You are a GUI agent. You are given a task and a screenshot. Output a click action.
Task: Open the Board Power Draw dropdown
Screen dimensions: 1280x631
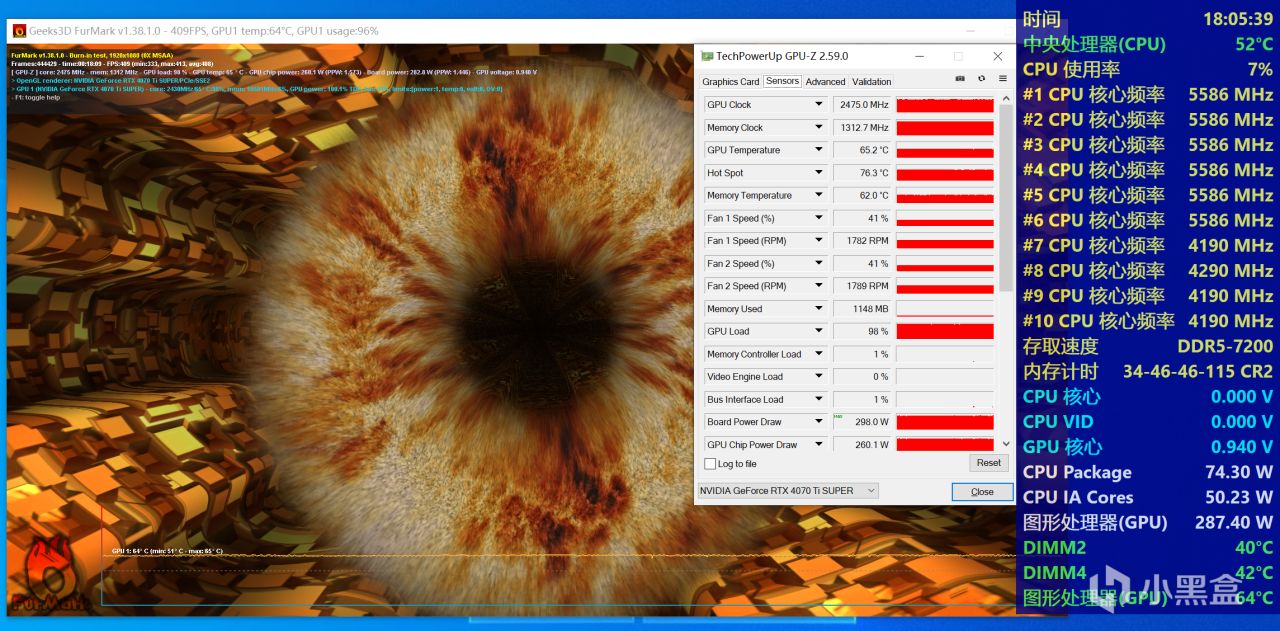click(819, 422)
